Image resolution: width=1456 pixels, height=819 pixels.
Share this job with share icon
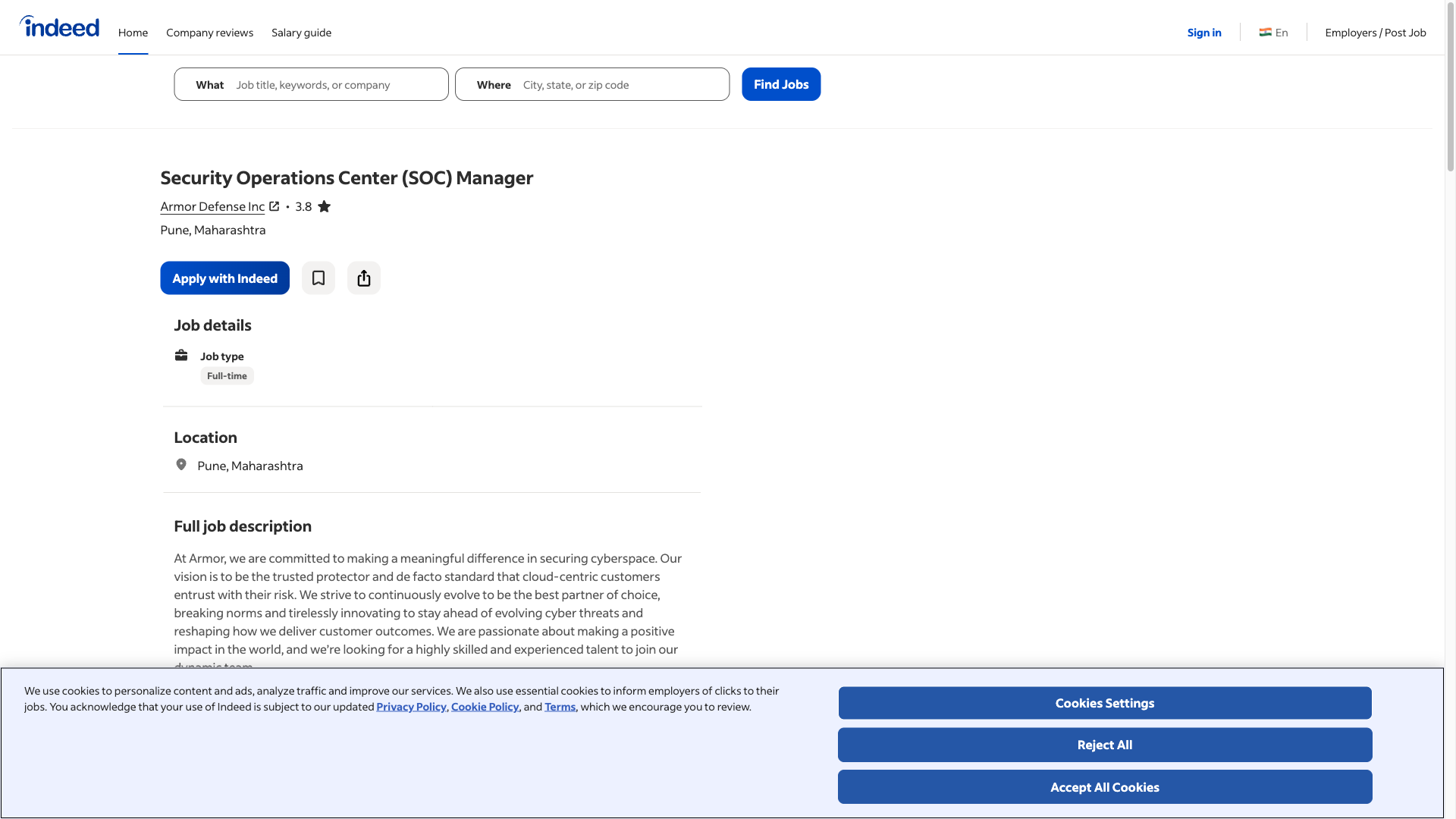364,278
